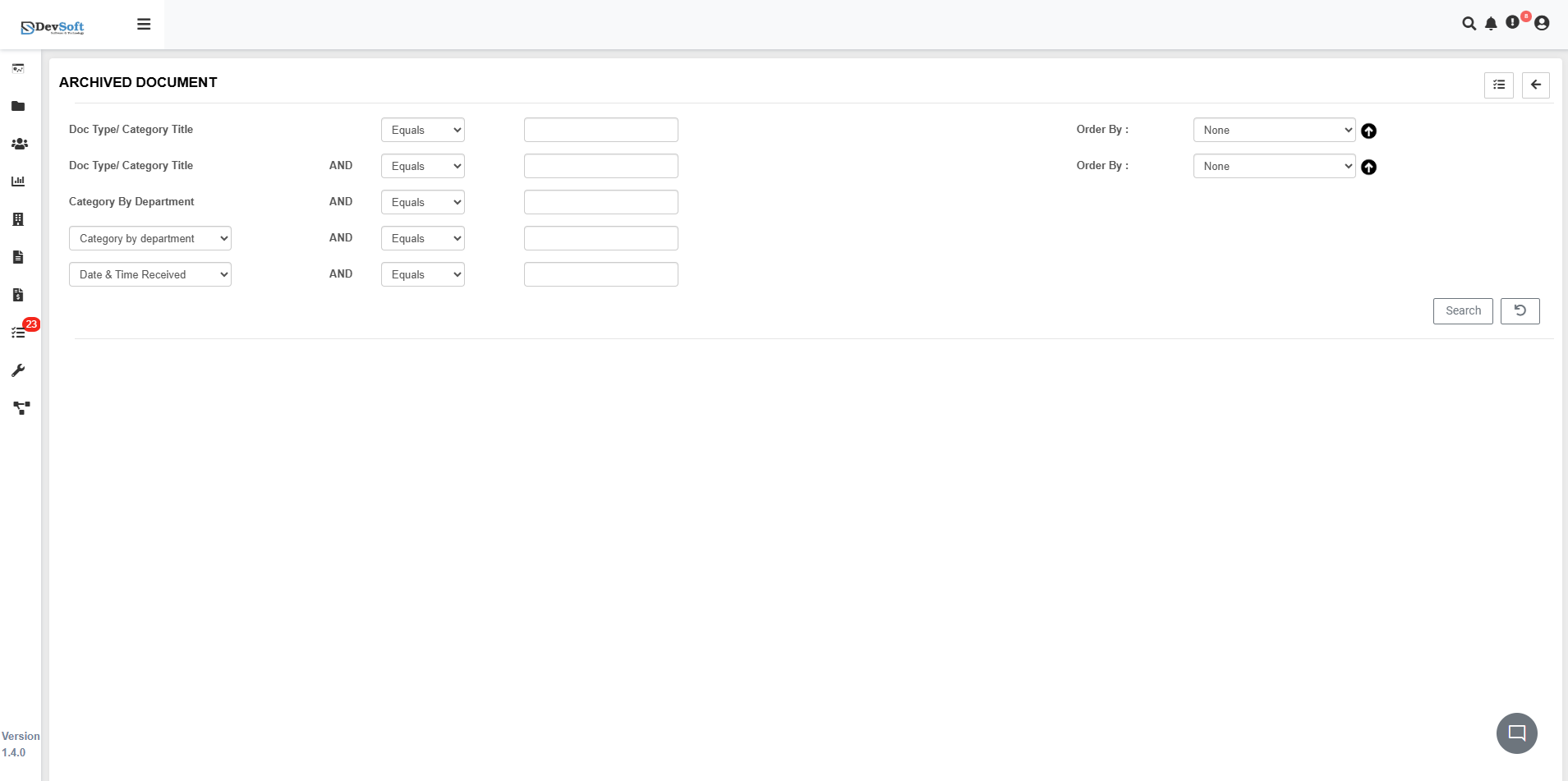
Task: Open the invoice document icon in sidebar
Action: 18,257
